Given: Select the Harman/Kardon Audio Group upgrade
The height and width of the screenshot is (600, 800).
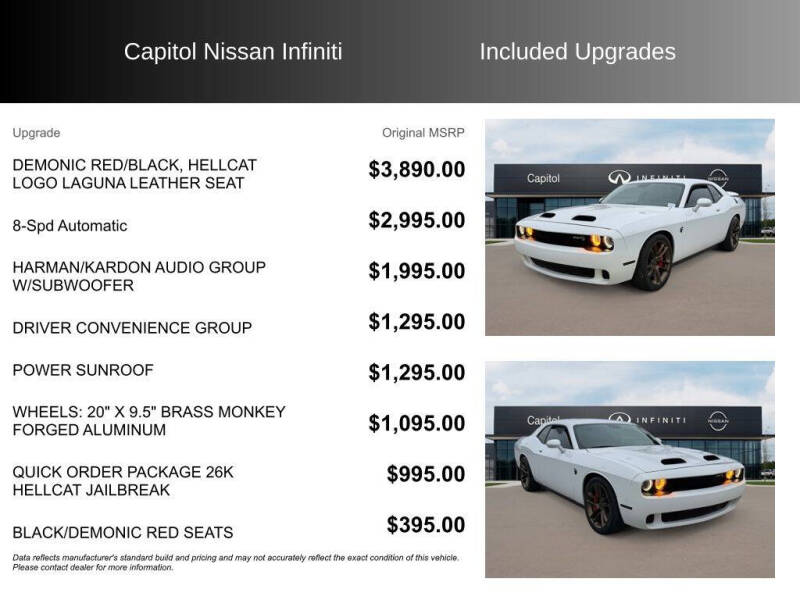Looking at the screenshot, I should pyautogui.click(x=139, y=276).
